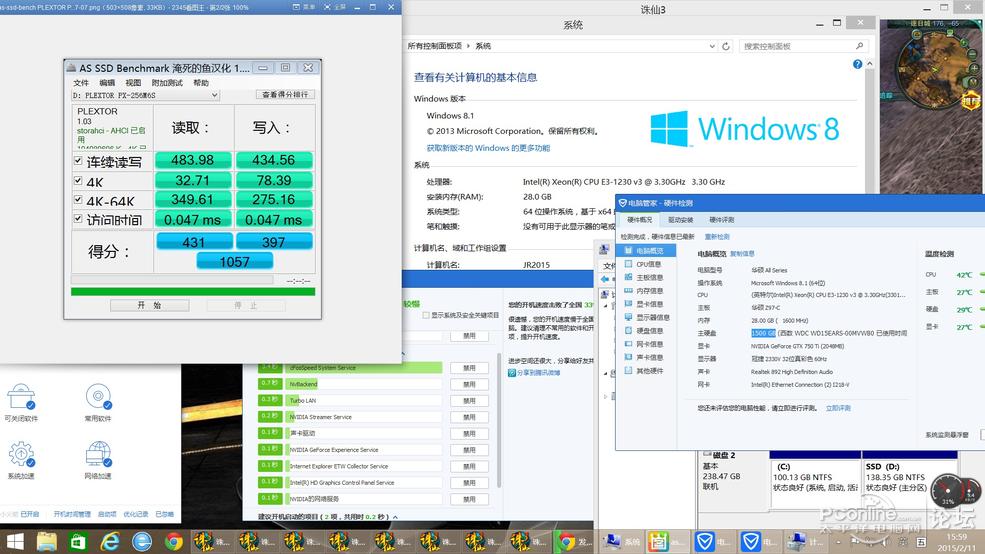Select 其他硬件 in hardware sidebar

tap(644, 371)
